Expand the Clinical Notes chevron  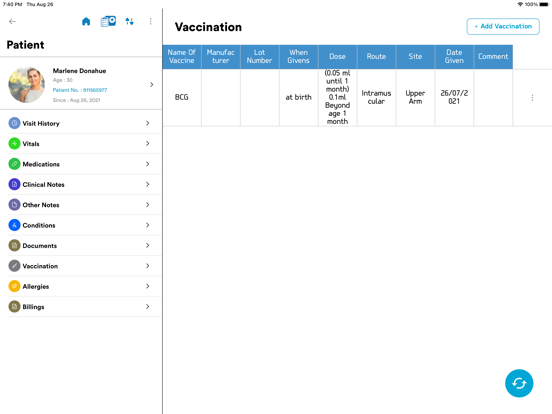point(148,184)
